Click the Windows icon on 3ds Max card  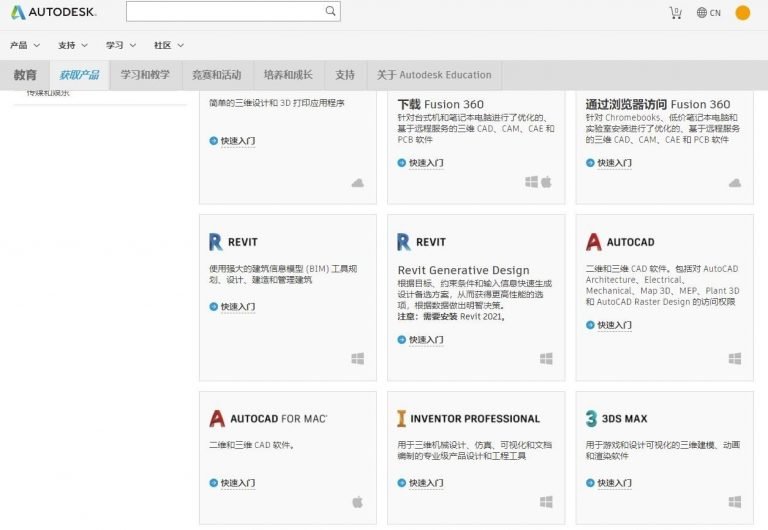(735, 502)
